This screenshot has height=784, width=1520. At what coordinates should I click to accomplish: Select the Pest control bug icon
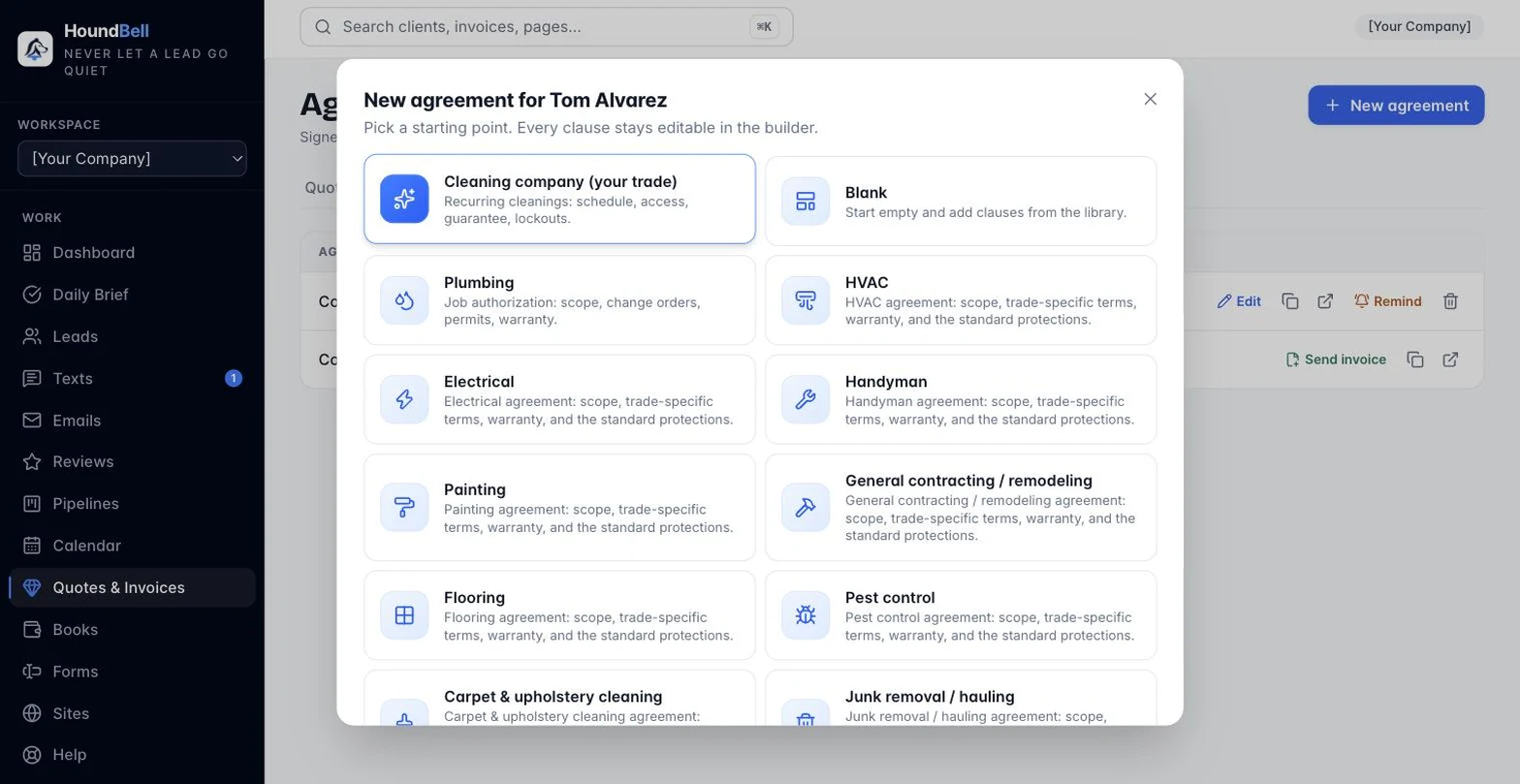pos(806,615)
